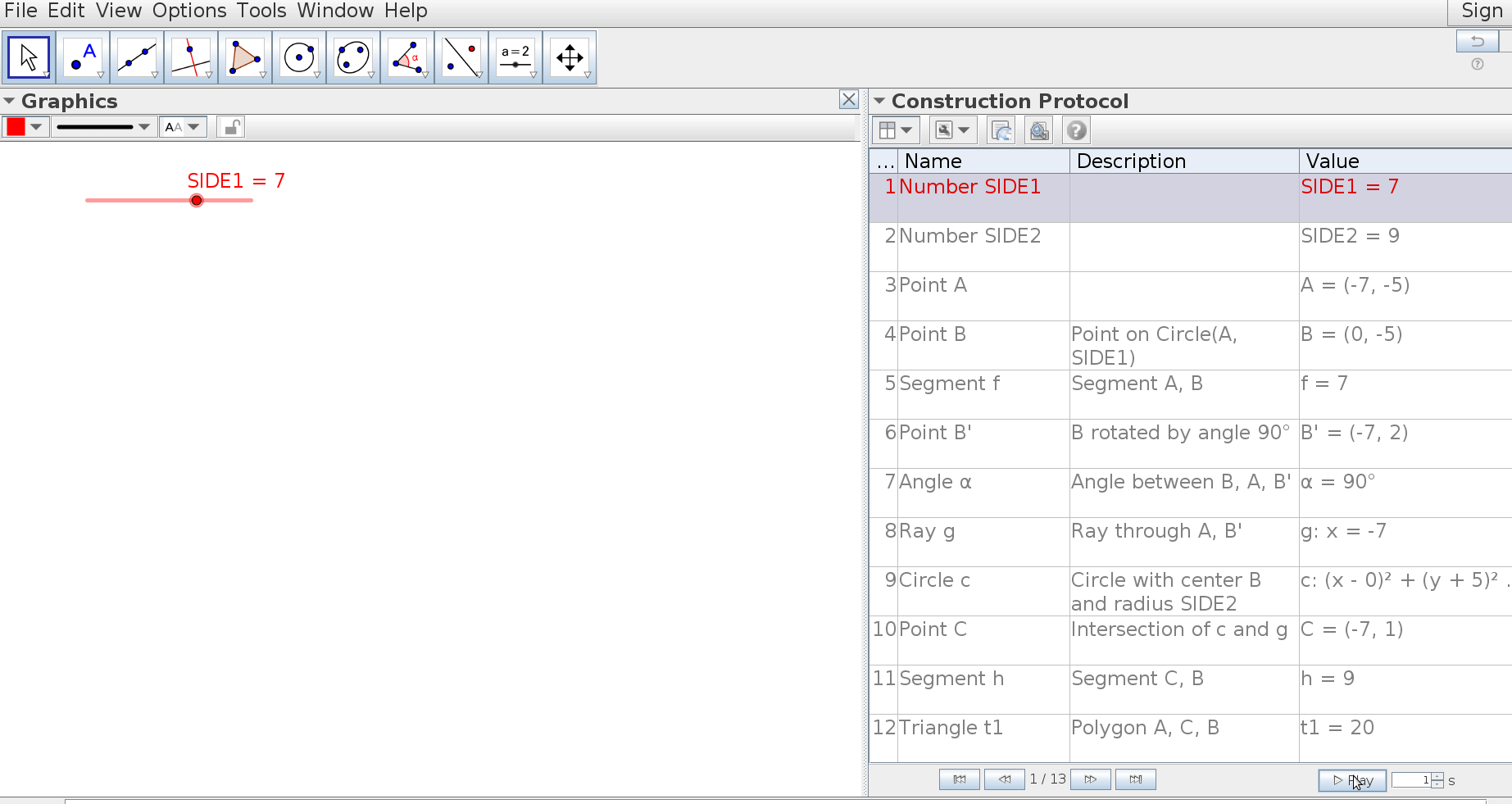Viewport: 1512px width, 804px height.
Task: Jump to last construction step
Action: tap(1136, 779)
